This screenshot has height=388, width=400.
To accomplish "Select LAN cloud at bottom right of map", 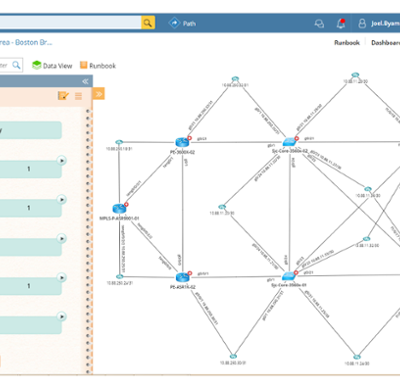I will pos(357,357).
